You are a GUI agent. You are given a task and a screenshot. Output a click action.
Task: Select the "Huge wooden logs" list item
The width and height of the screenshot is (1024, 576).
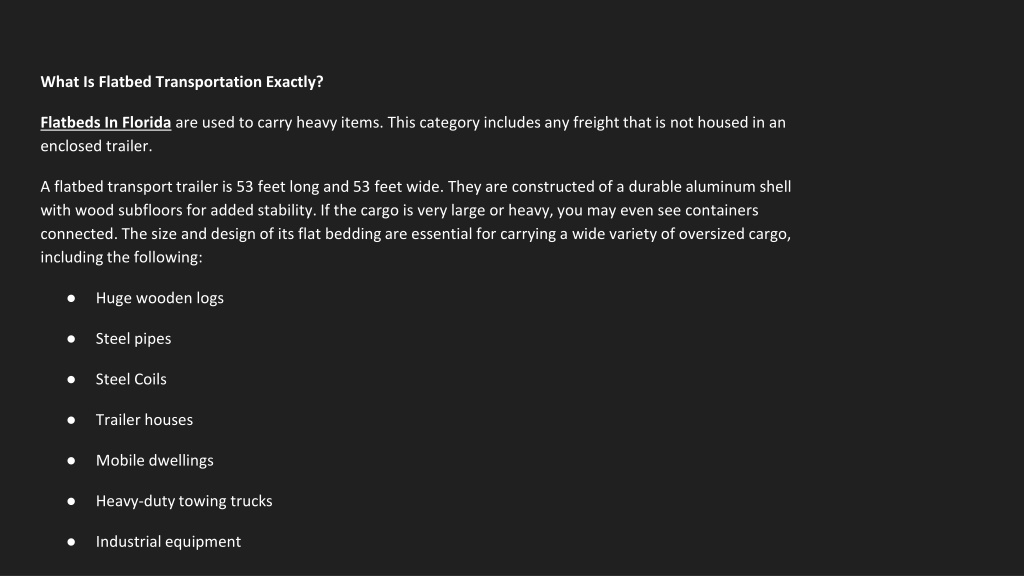(160, 298)
